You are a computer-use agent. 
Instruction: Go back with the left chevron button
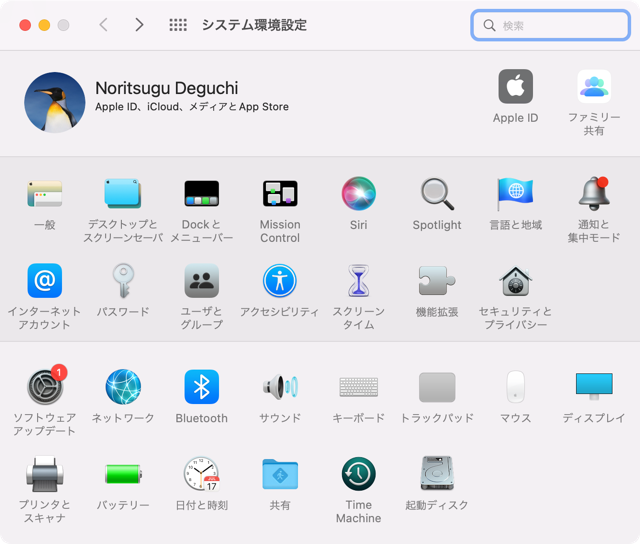click(104, 25)
